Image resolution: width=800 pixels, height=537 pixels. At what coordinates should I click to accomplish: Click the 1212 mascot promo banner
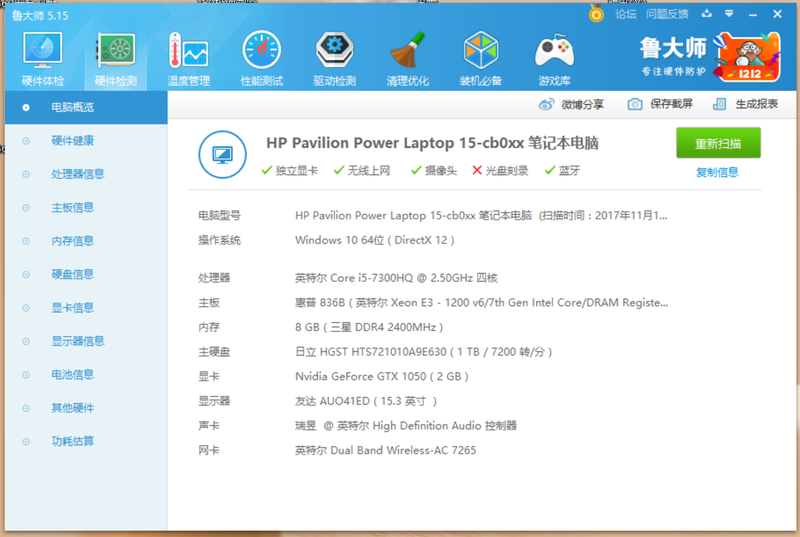(749, 59)
